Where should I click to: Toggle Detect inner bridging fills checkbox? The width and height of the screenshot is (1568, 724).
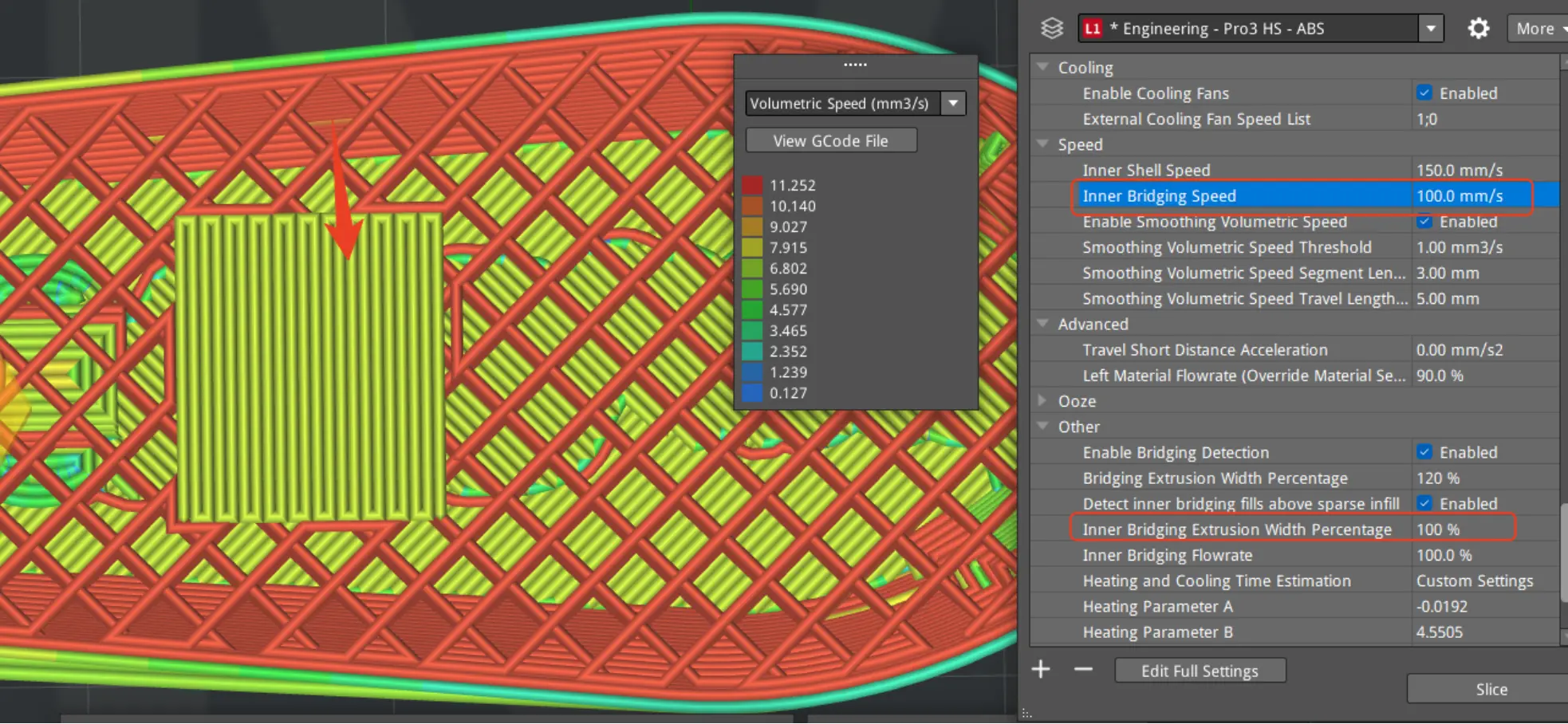(1424, 503)
